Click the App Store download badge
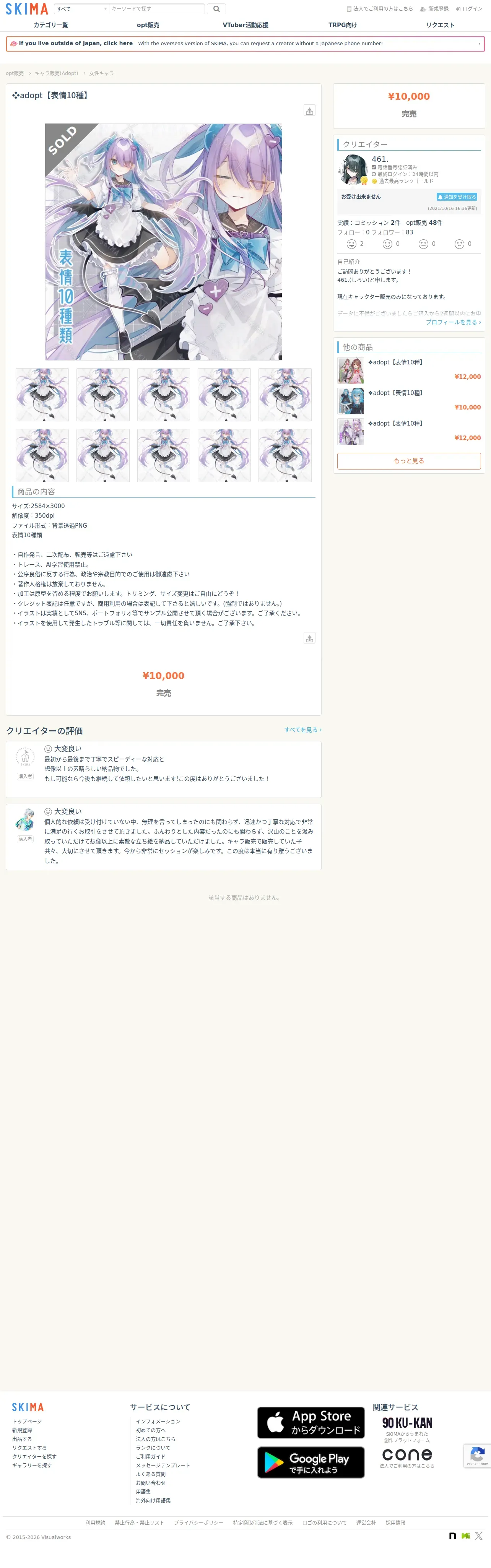Image resolution: width=491 pixels, height=1568 pixels. pyautogui.click(x=311, y=1423)
